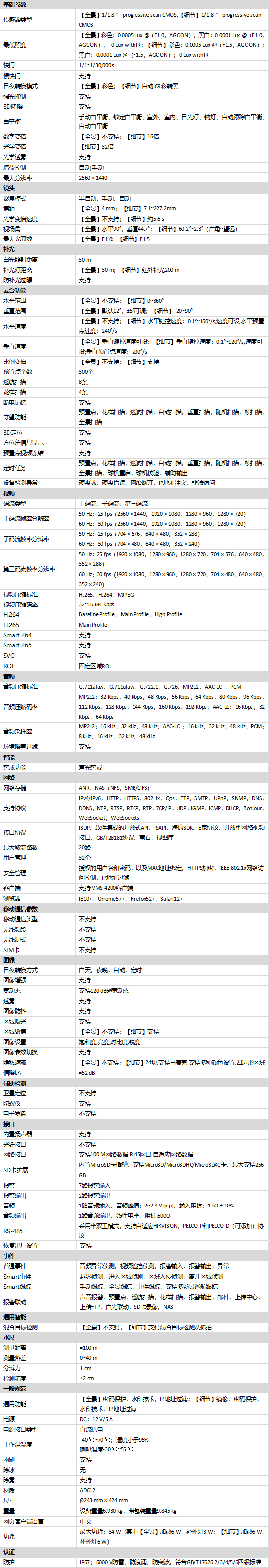The image size is (269, 1568).
Task: Click the '支持协议' row label
Action: click(15, 808)
